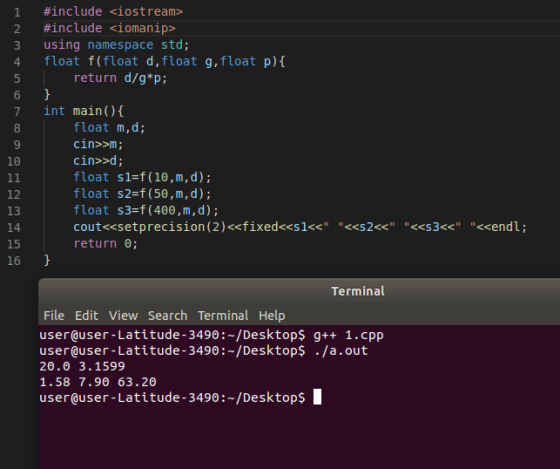
Task: Click the 'cin>>m;' statement
Action: pyautogui.click(x=98, y=144)
